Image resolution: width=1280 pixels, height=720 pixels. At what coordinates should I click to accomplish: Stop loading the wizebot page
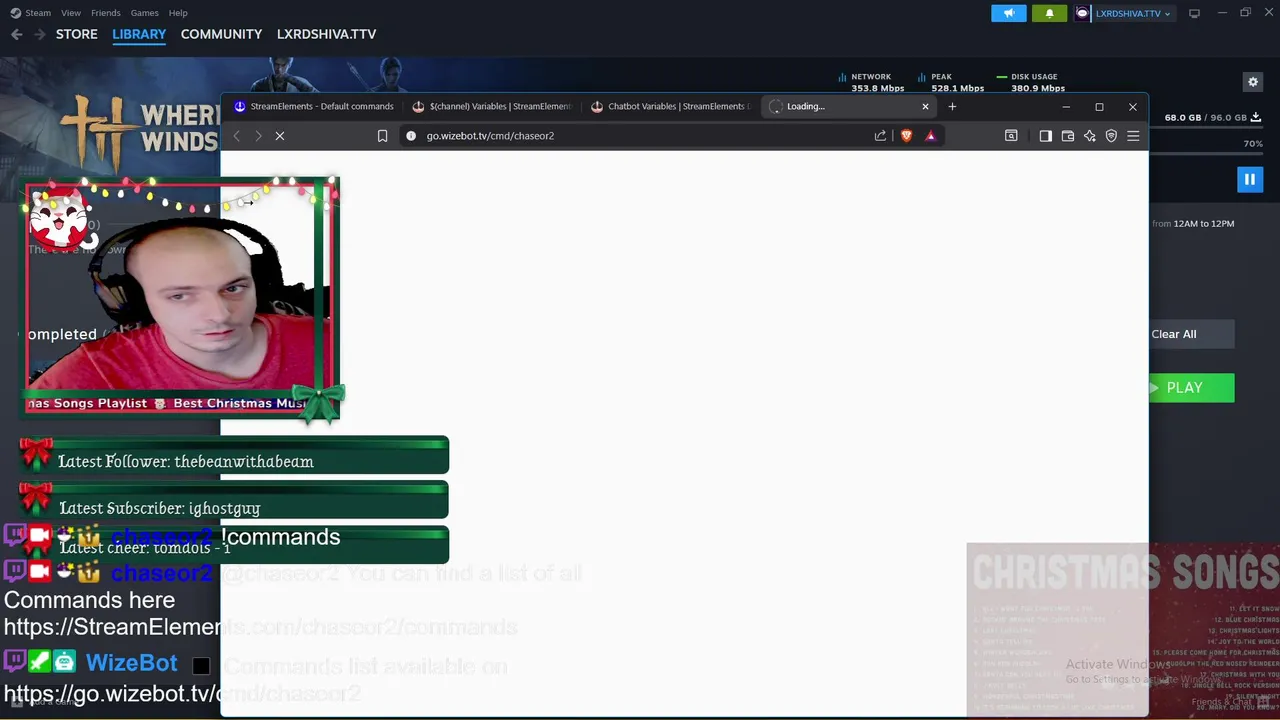[280, 136]
